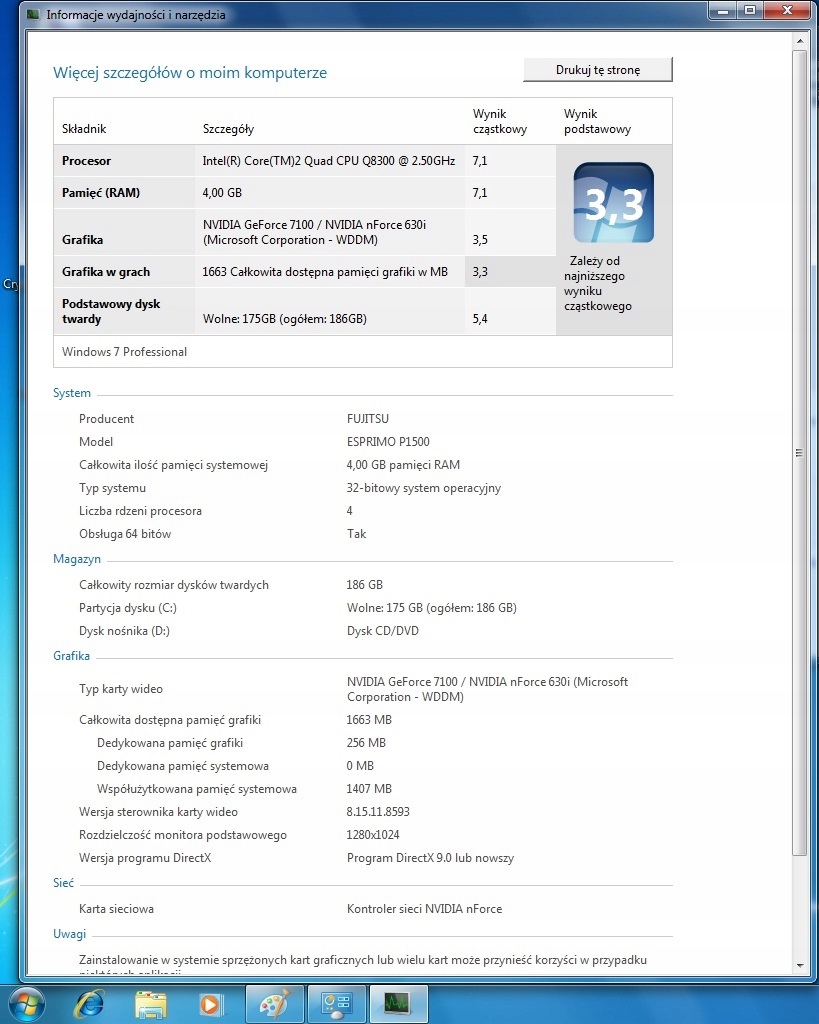819x1024 pixels.
Task: Switch to Control Panel taskbar button
Action: (336, 1004)
